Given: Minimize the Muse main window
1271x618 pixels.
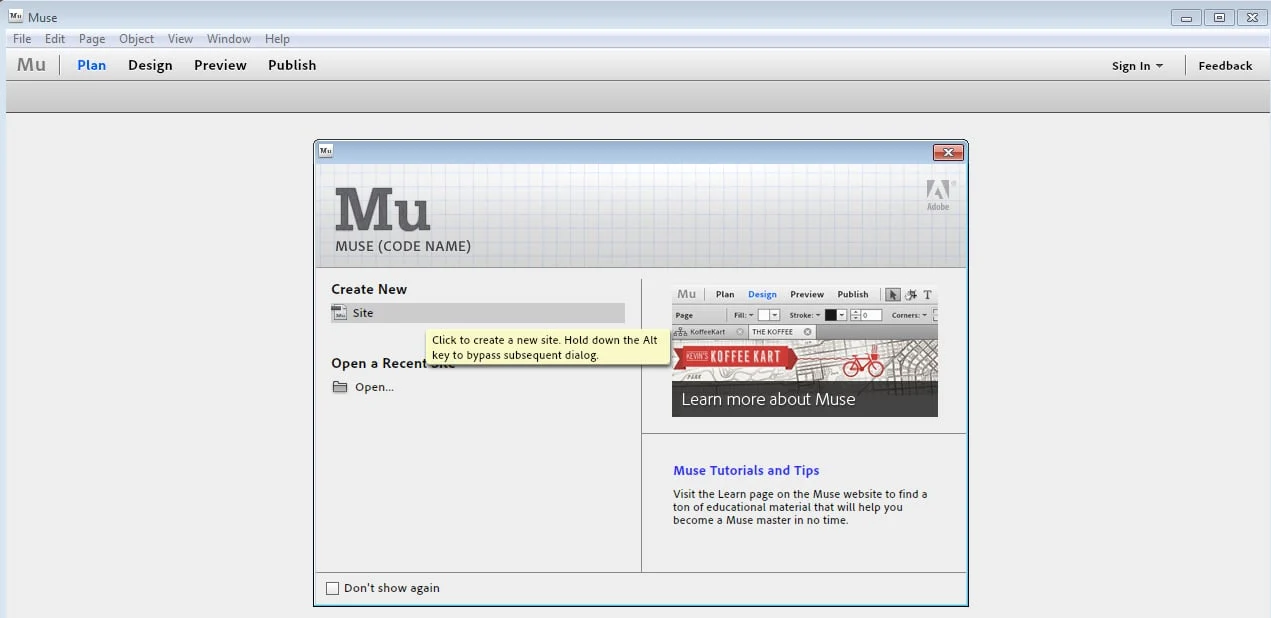Looking at the screenshot, I should tap(1186, 17).
